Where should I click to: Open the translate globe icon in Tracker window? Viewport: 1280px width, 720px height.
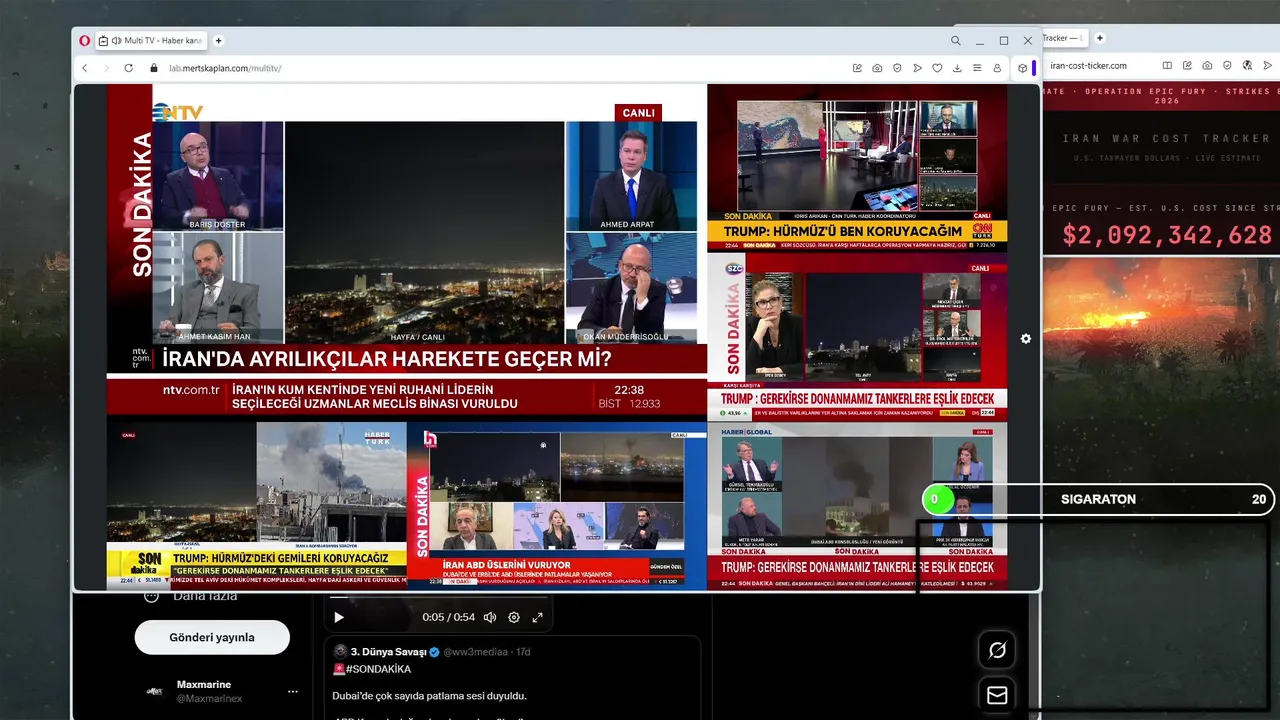(1247, 65)
